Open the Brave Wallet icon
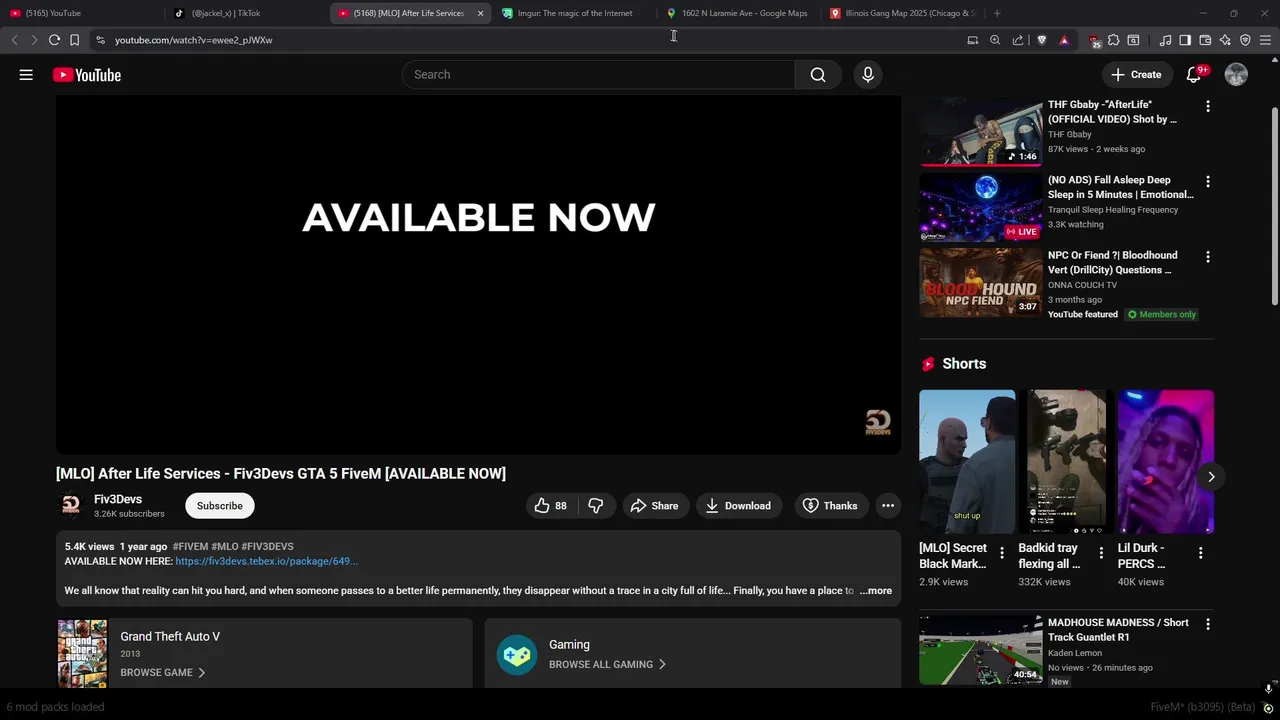The image size is (1280, 720). tap(1205, 40)
